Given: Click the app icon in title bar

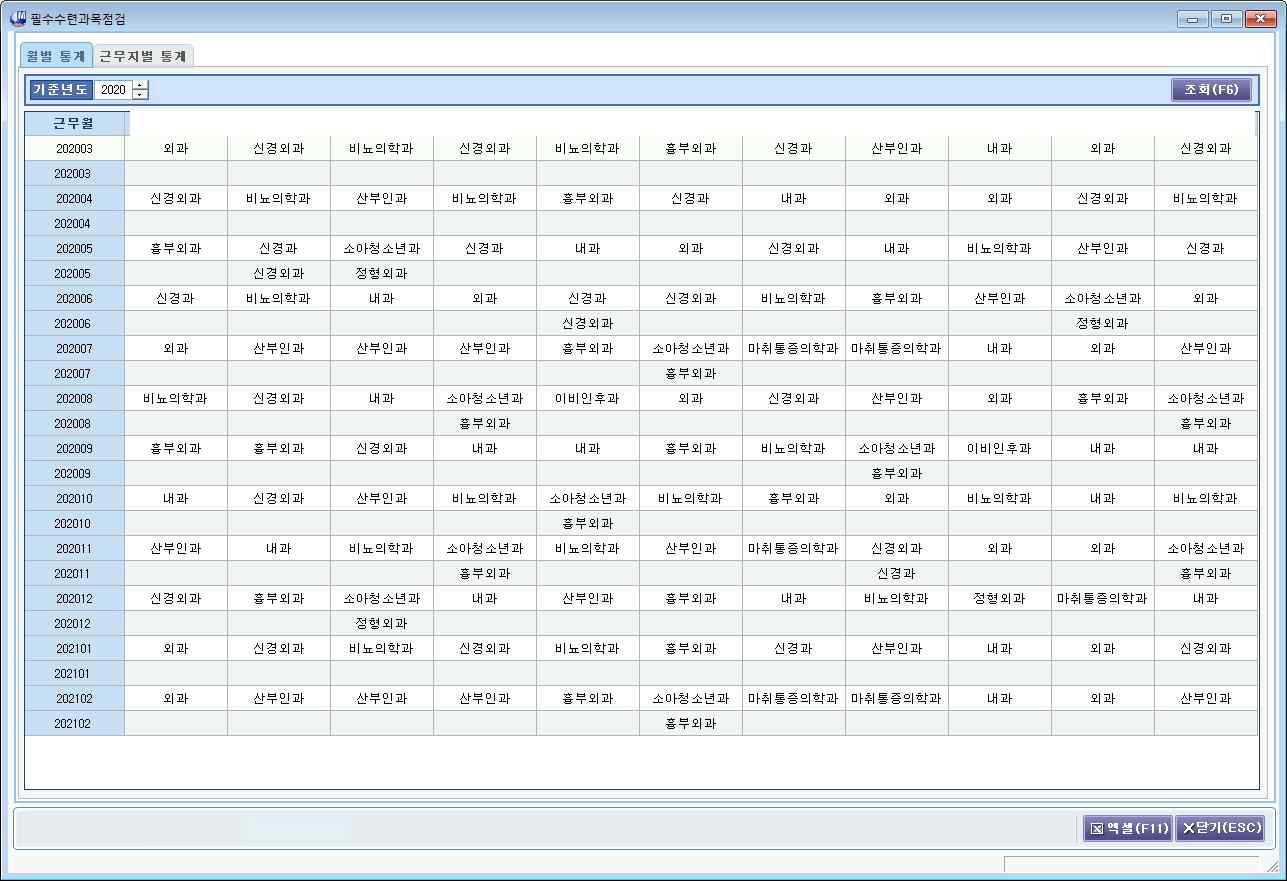Looking at the screenshot, I should pyautogui.click(x=17, y=18).
